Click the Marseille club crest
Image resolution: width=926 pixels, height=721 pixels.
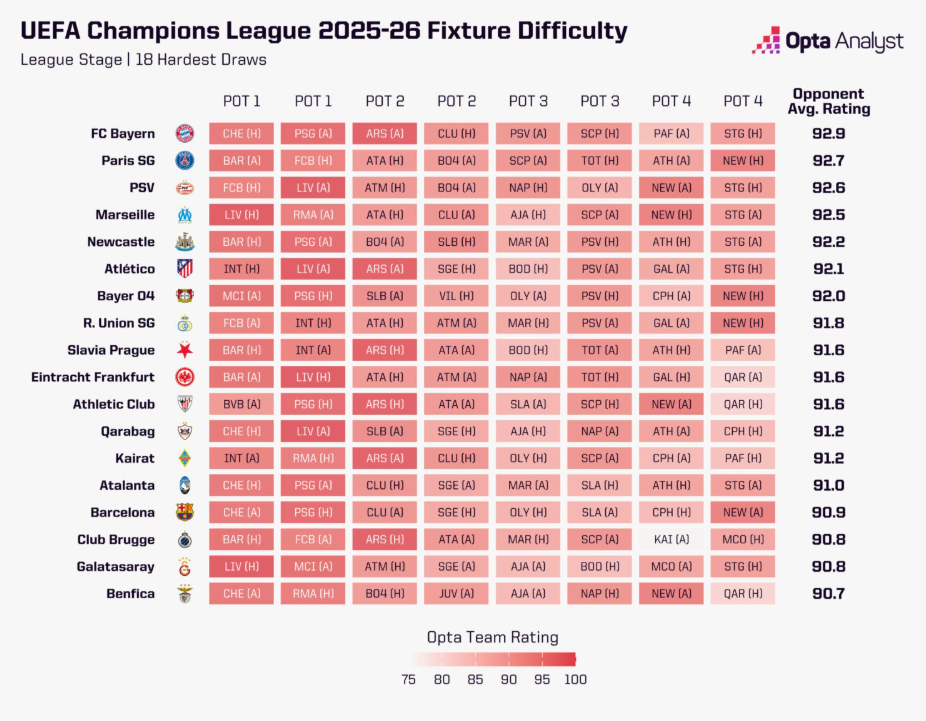(x=185, y=214)
